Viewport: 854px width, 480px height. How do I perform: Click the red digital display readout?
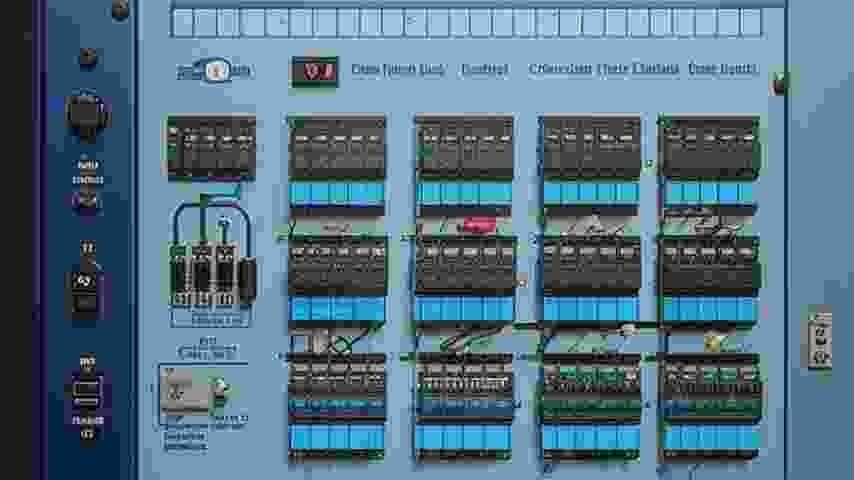point(314,71)
